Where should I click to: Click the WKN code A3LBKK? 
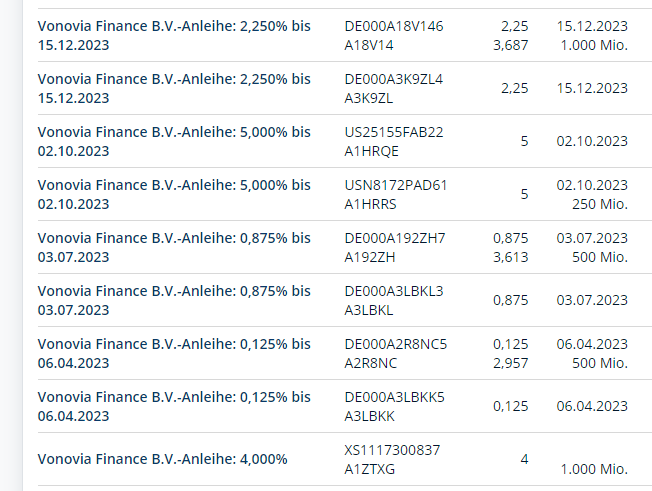click(x=371, y=415)
